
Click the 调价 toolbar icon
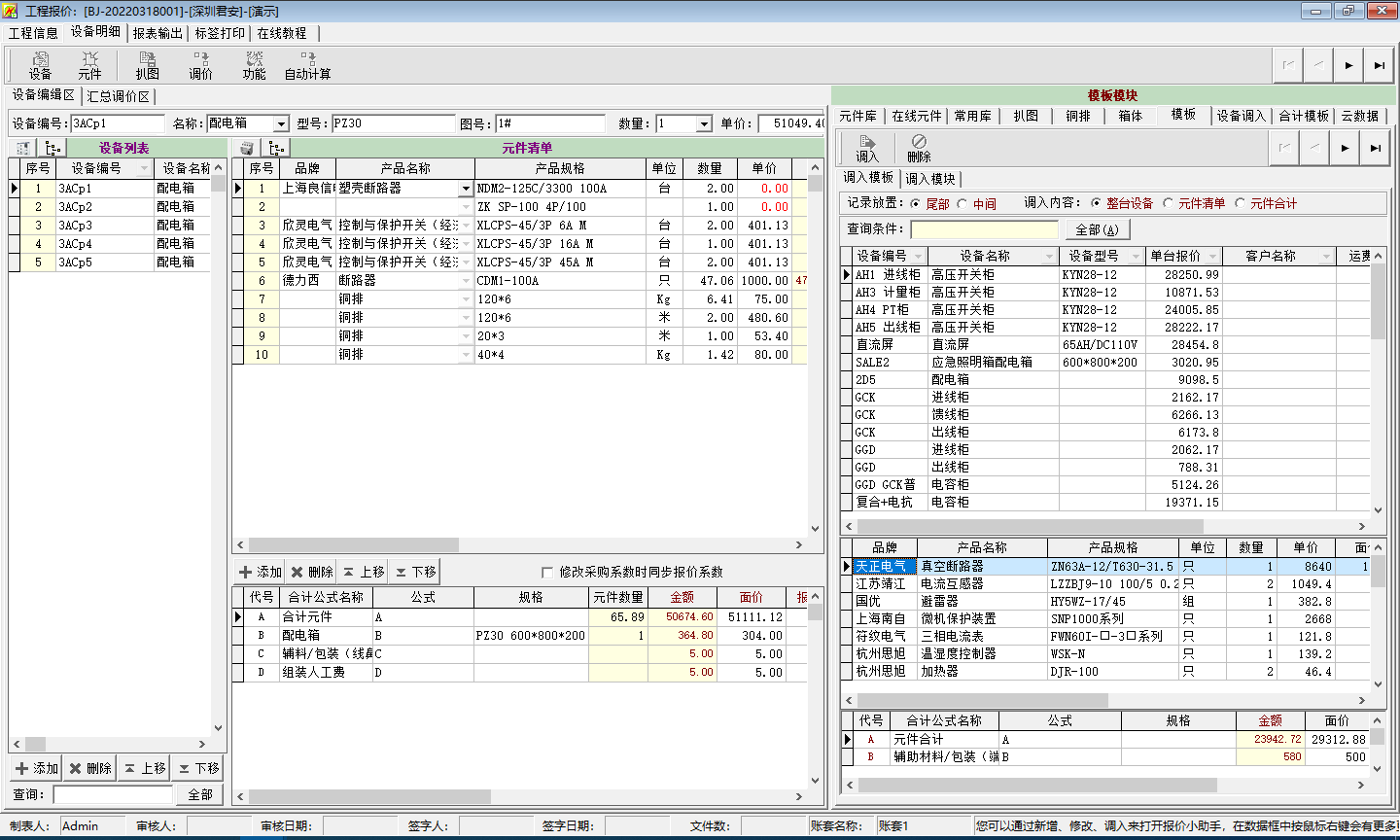(x=200, y=65)
